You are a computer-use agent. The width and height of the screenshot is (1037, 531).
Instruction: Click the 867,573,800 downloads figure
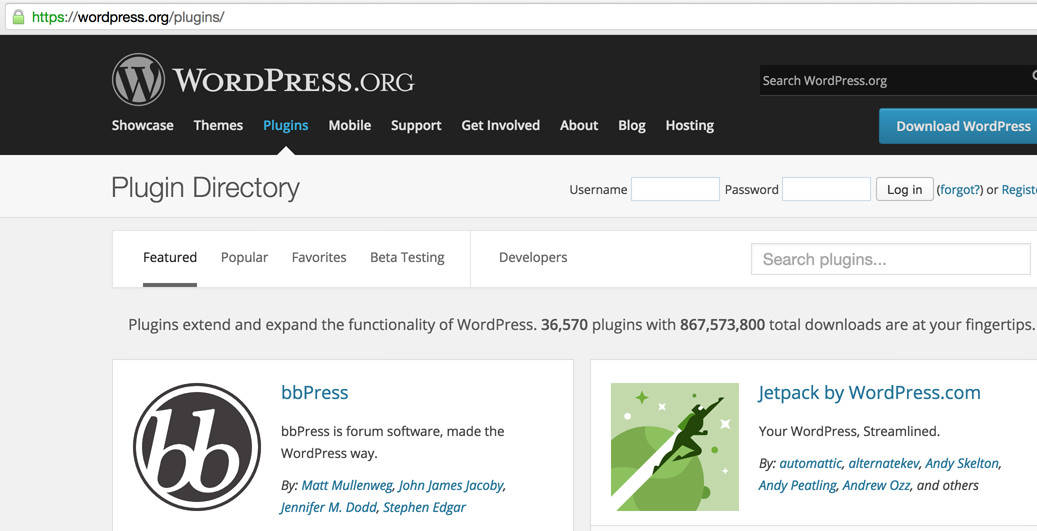coord(722,325)
